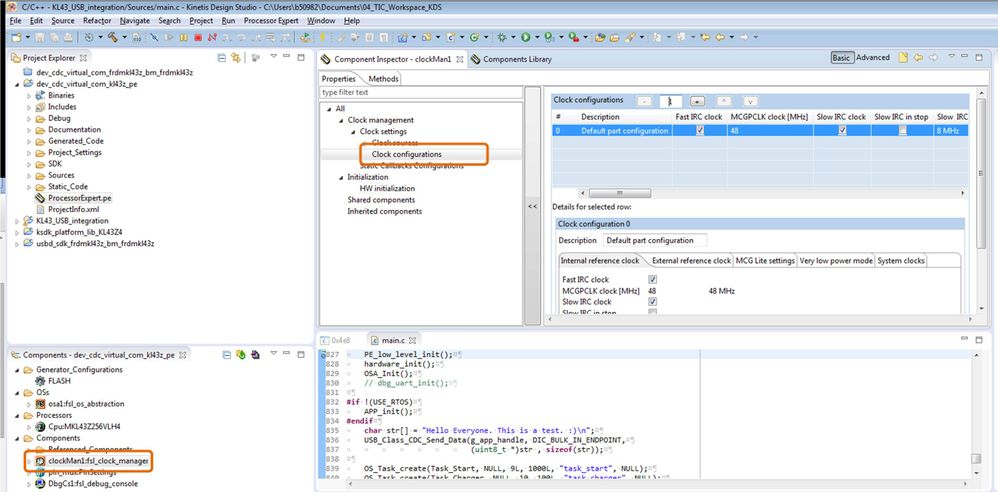Select Clock configurations in the properties tree
Viewport: 998px width, 492px height.
(406, 154)
